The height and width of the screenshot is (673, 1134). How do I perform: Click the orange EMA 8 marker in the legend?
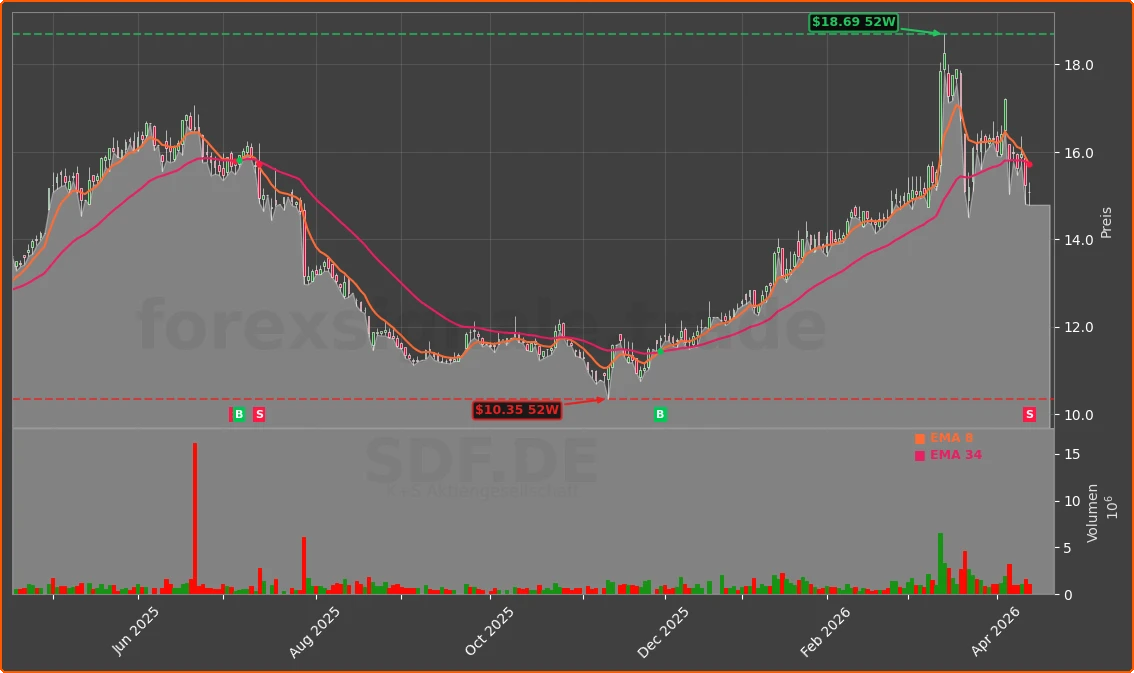click(x=918, y=437)
